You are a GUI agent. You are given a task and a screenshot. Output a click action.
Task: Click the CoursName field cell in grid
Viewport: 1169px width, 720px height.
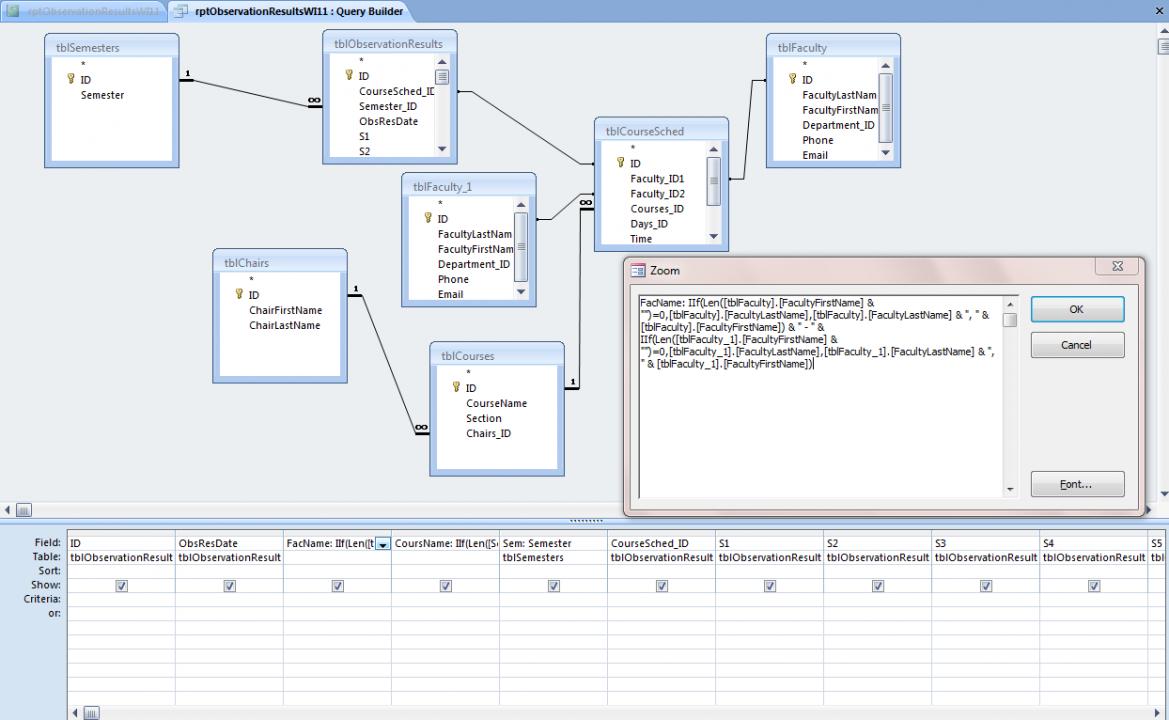click(445, 543)
